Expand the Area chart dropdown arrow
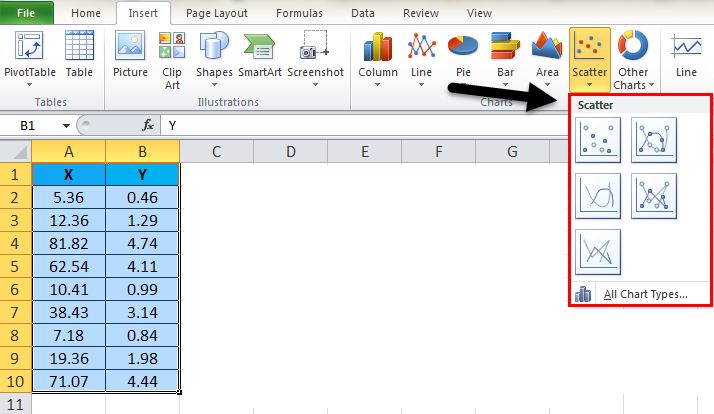Image resolution: width=714 pixels, height=414 pixels. pos(547,85)
